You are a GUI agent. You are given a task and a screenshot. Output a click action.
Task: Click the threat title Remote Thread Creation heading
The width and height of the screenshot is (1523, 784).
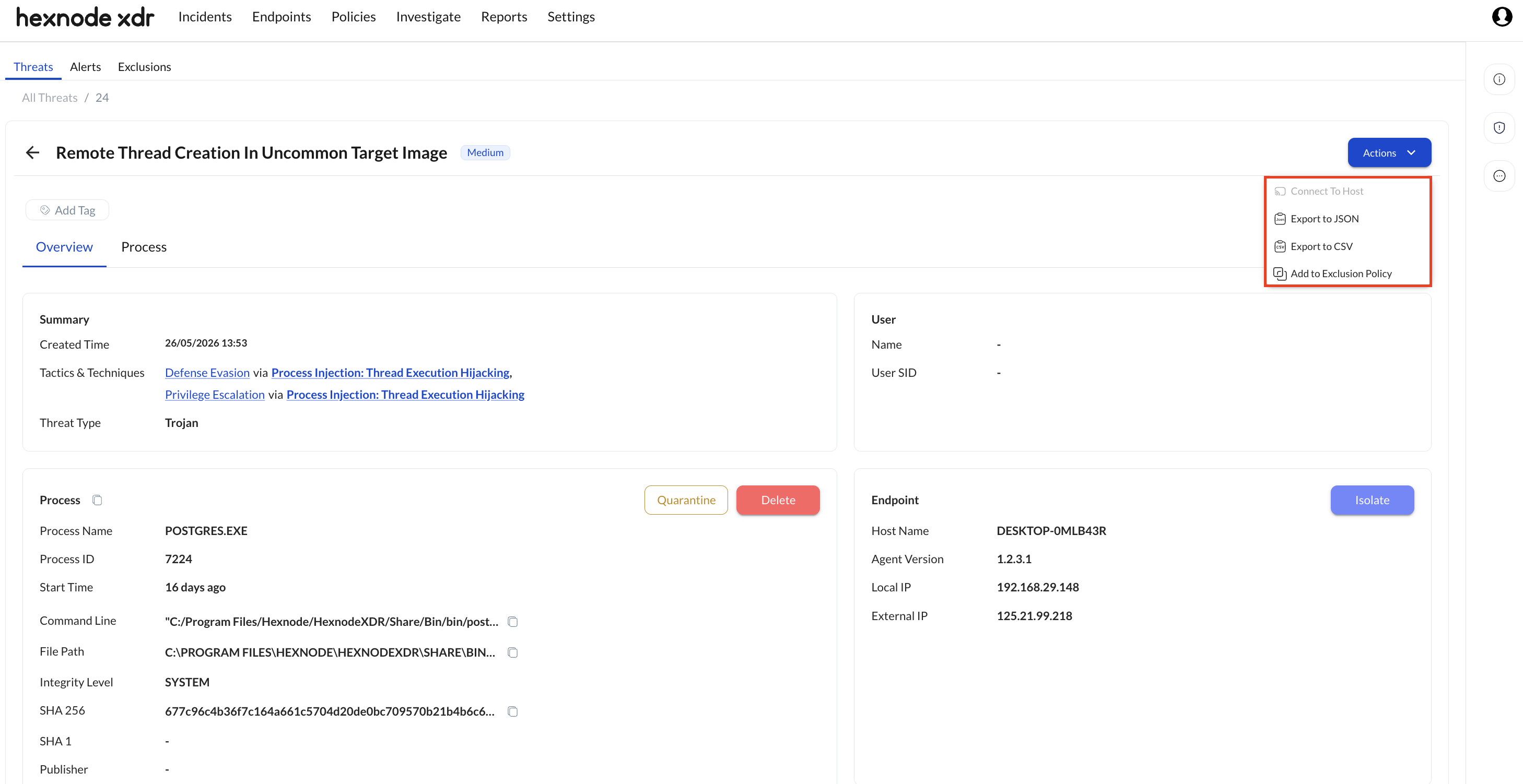pyautogui.click(x=251, y=152)
